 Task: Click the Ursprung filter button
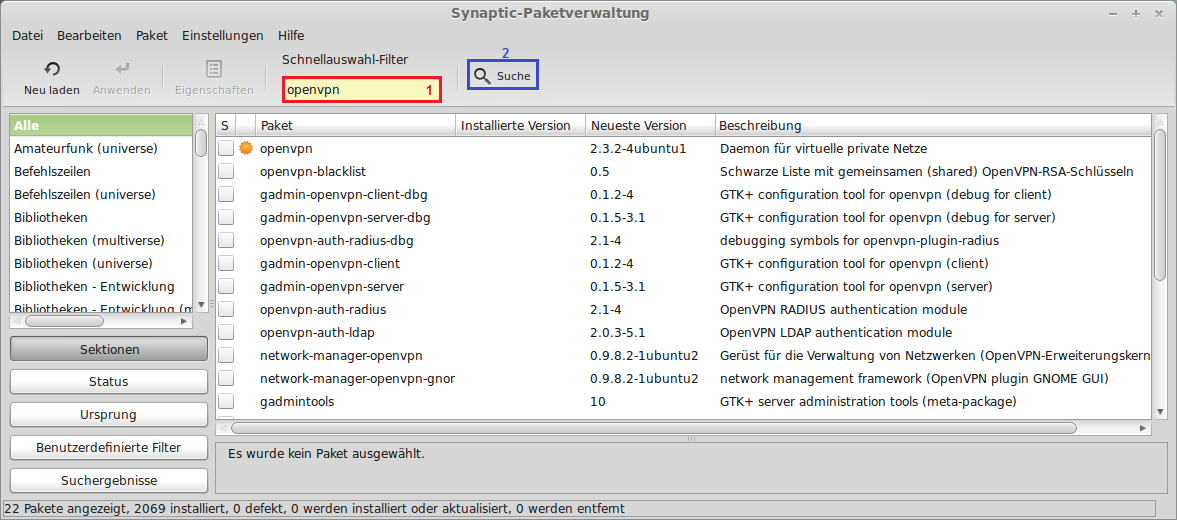pyautogui.click(x=109, y=415)
